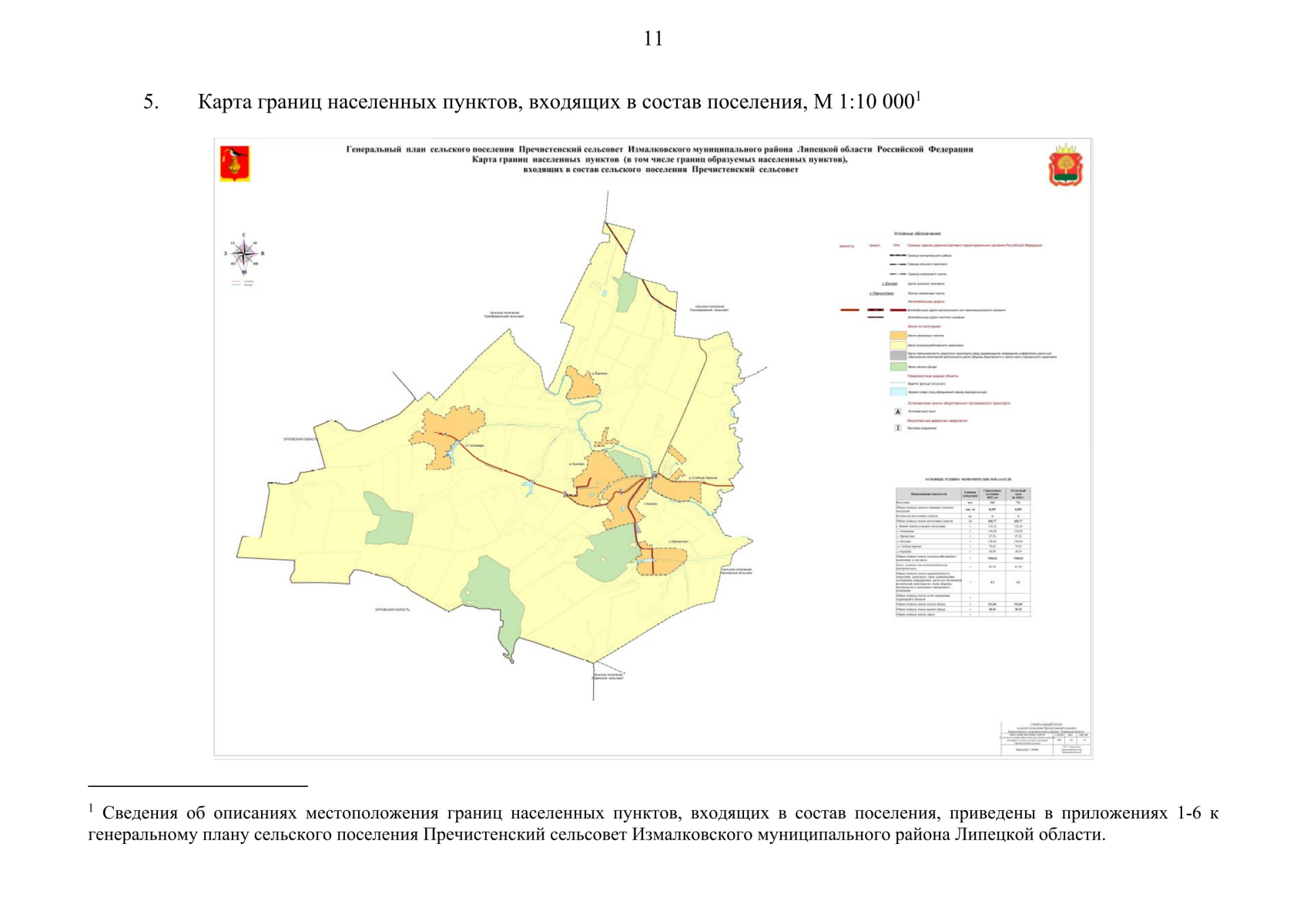The width and height of the screenshot is (1307, 924).
Task: Click the bridge structure legend symbol
Action: 897,428
